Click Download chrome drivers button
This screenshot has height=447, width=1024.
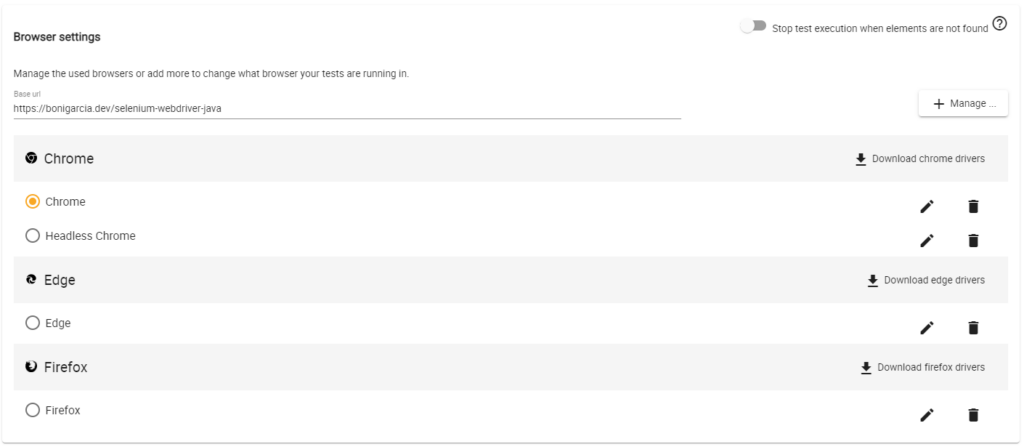(919, 159)
